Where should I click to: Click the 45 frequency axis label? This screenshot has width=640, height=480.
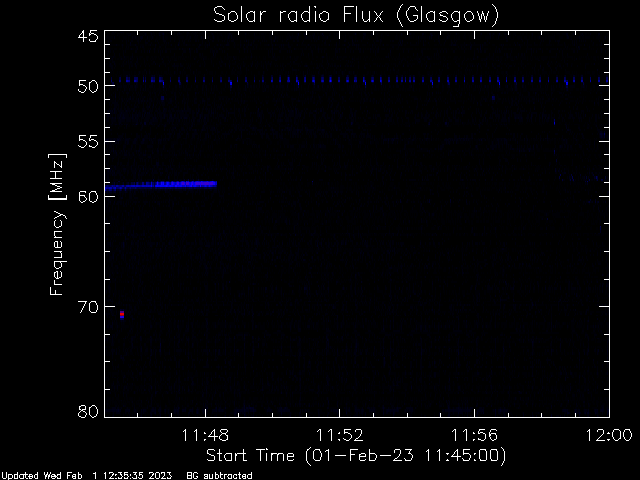88,36
